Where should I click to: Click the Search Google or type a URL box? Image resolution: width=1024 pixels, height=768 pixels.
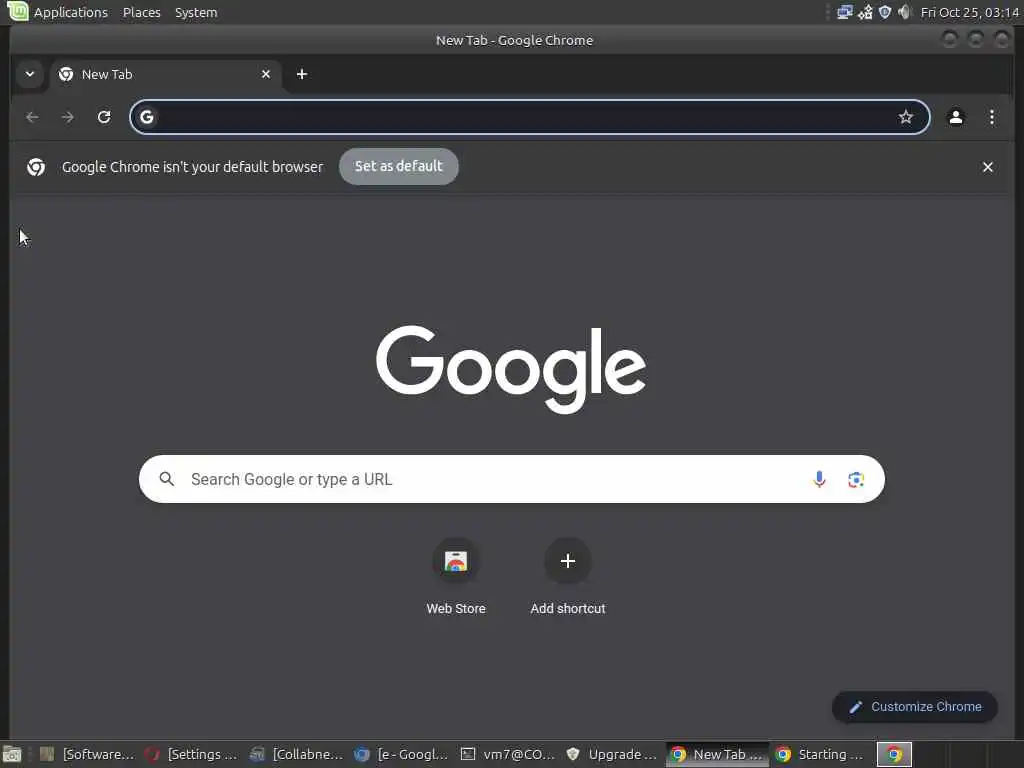click(511, 479)
